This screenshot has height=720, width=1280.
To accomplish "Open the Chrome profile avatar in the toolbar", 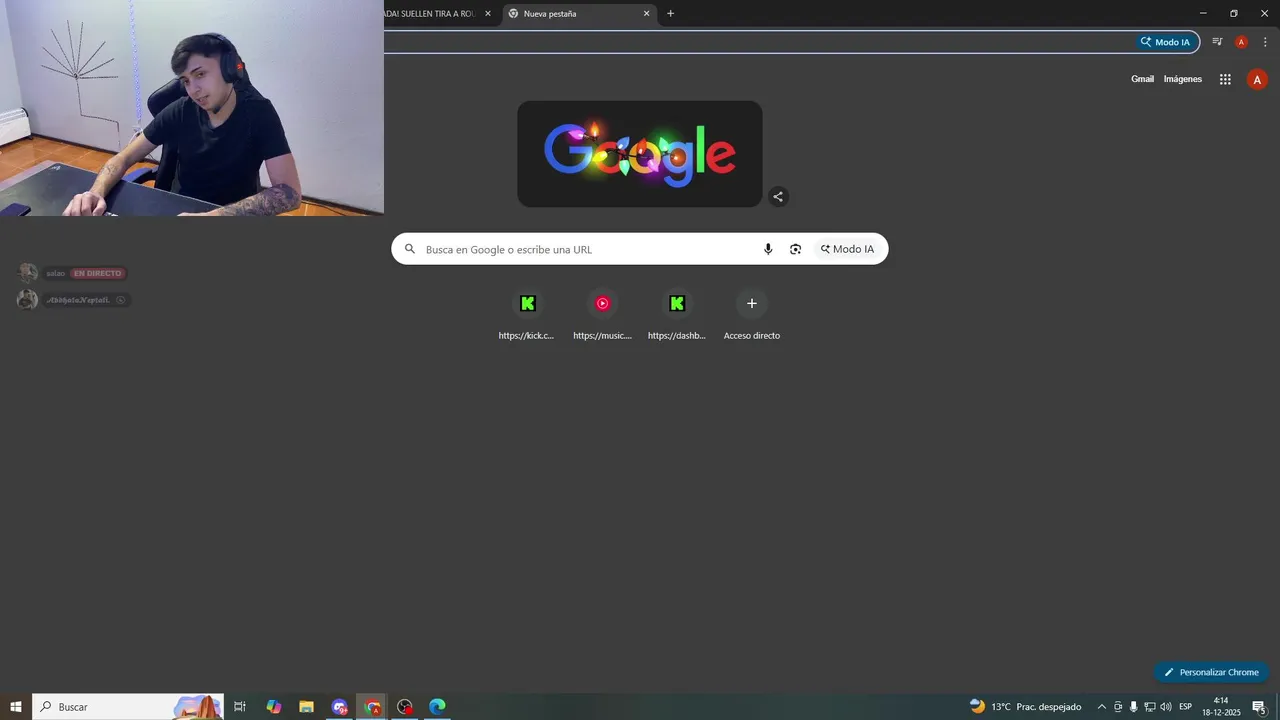I will pos(1241,42).
